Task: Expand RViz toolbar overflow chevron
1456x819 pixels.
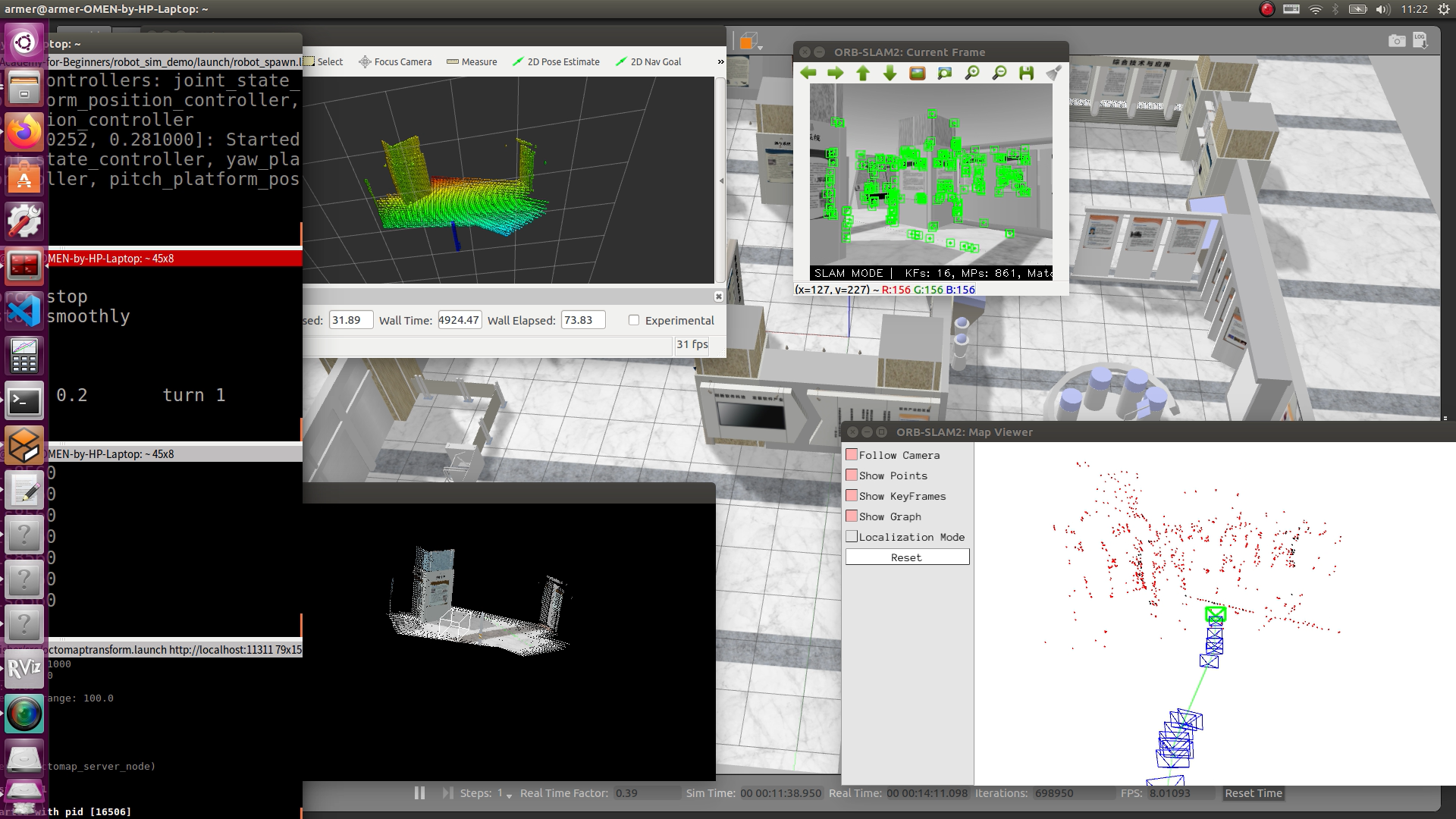Action: tap(720, 62)
